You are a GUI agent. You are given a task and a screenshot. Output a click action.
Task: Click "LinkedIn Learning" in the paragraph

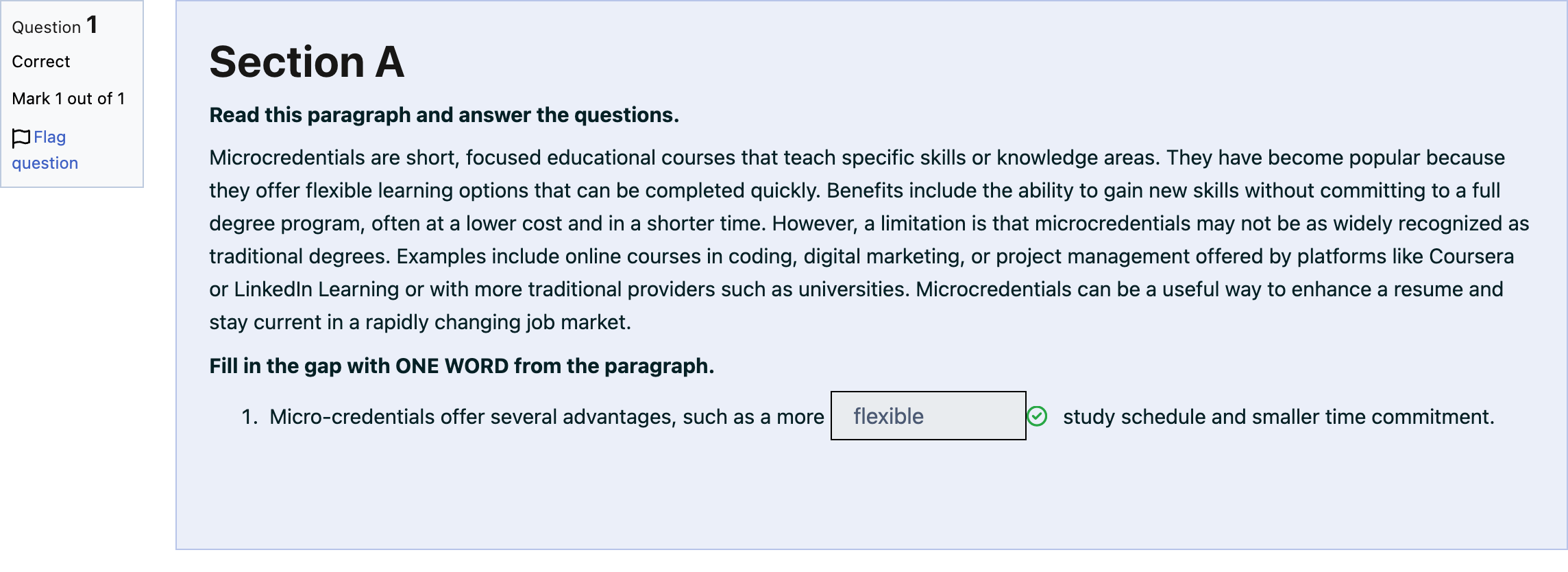[x=316, y=289]
